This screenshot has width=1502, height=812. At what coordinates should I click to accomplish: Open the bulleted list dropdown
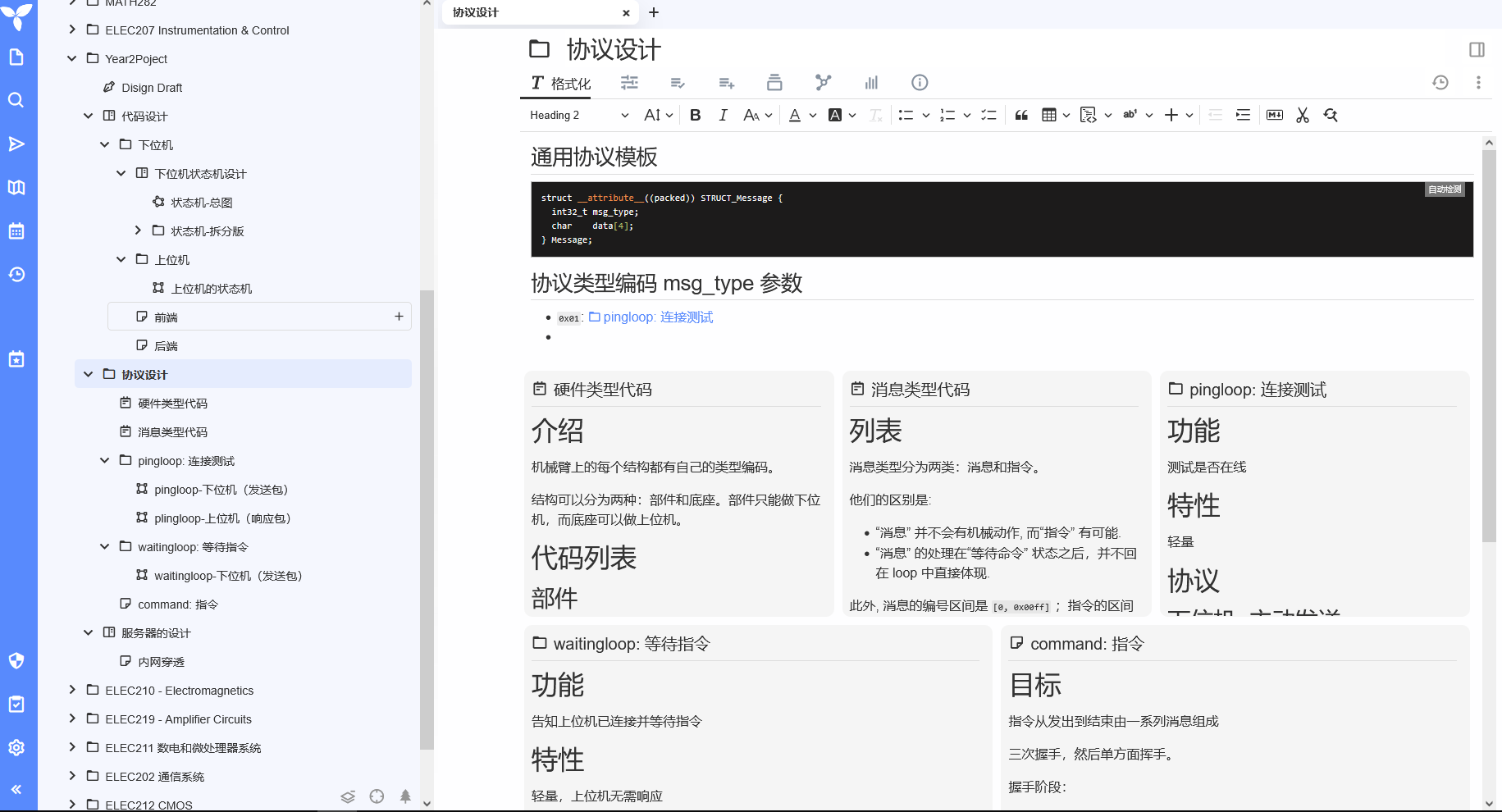pyautogui.click(x=925, y=115)
